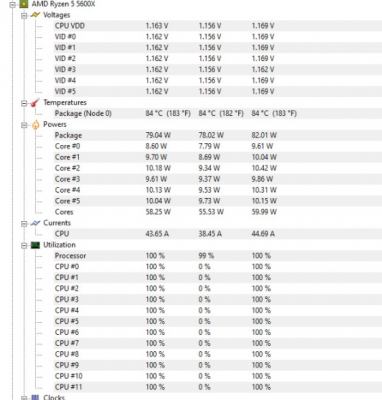Select the Temperatures tree label

click(x=65, y=103)
